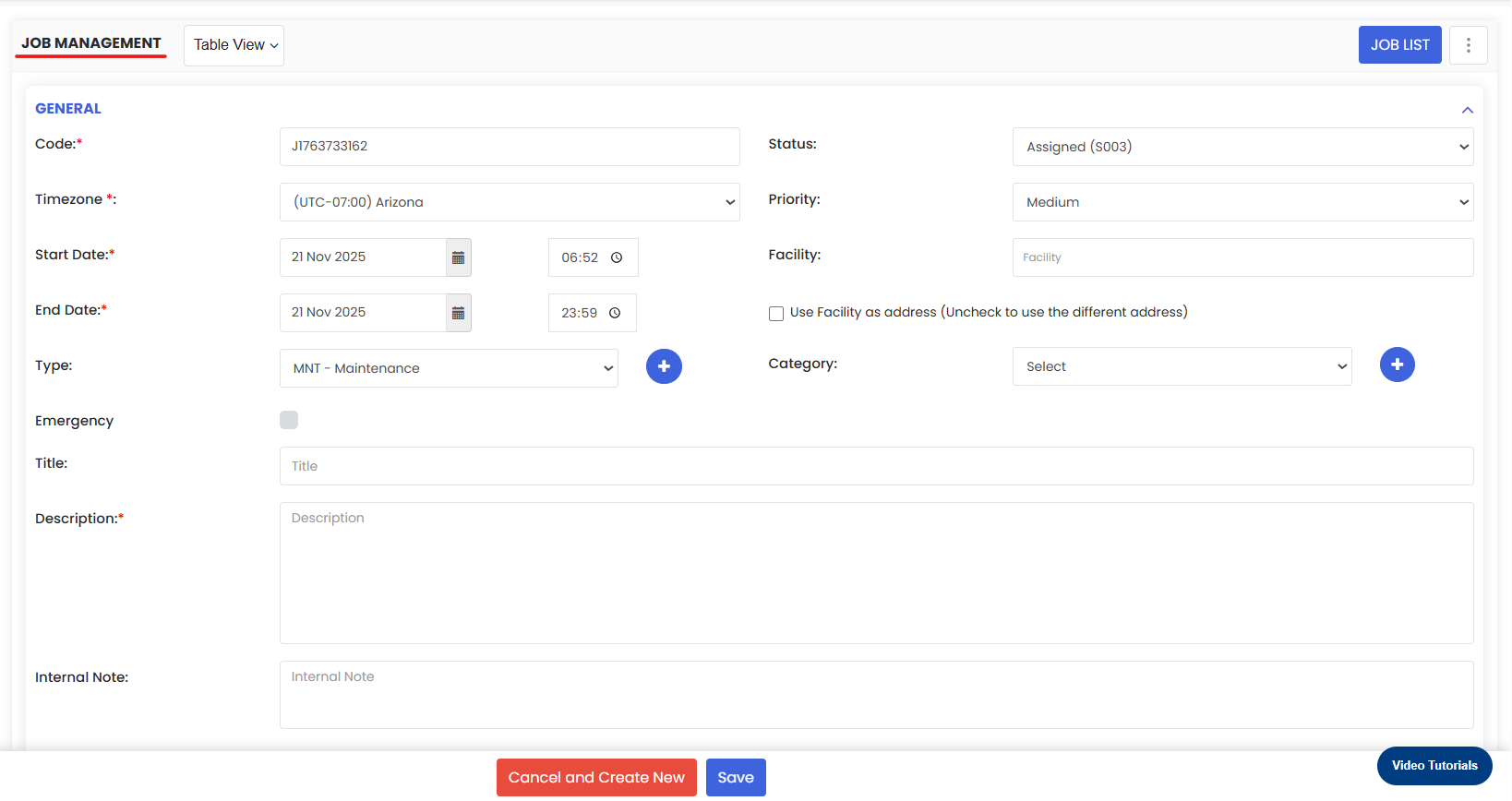Select the Job Management tab

point(91,43)
